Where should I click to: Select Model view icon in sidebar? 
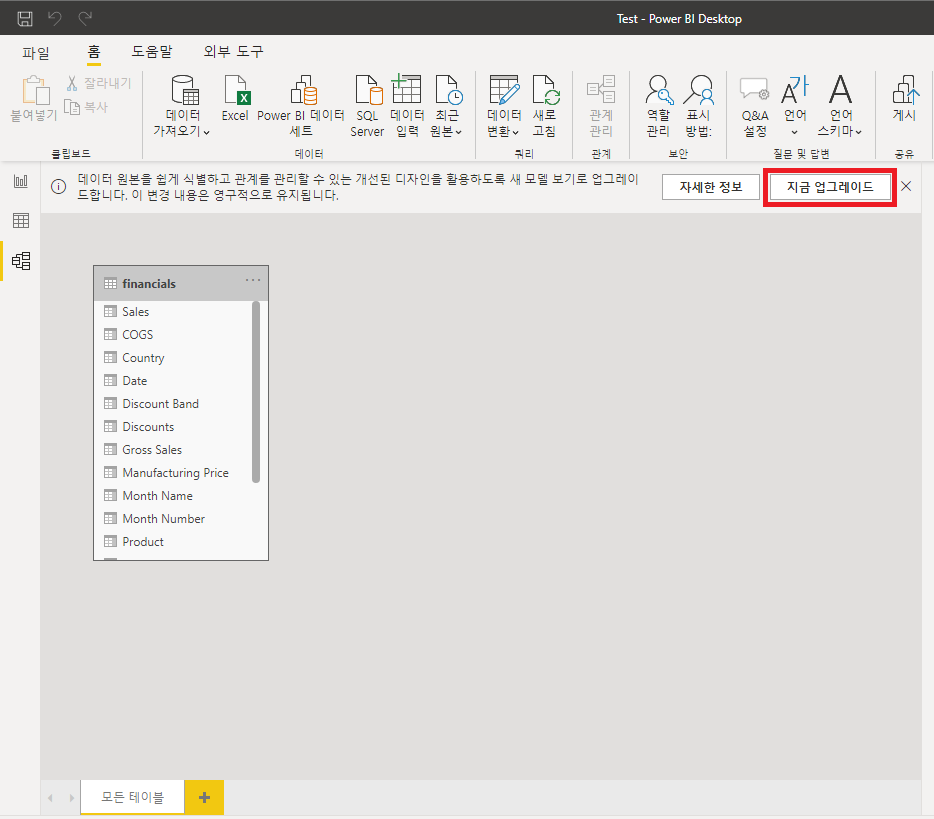click(x=21, y=261)
